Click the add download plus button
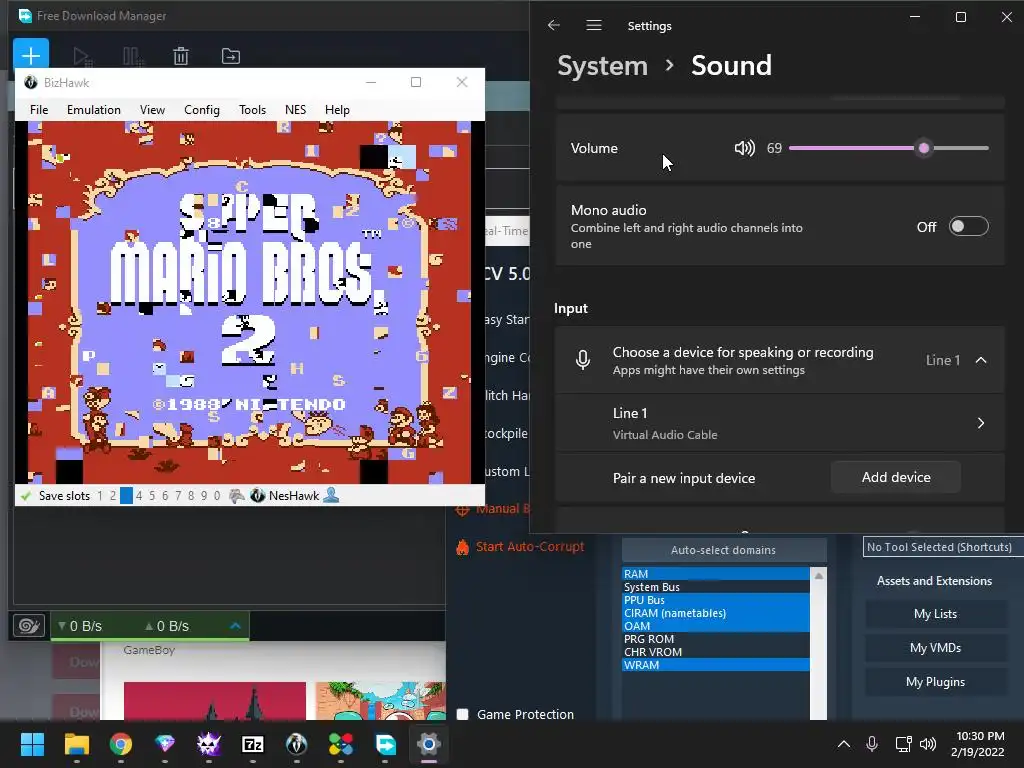The image size is (1024, 768). pyautogui.click(x=31, y=56)
